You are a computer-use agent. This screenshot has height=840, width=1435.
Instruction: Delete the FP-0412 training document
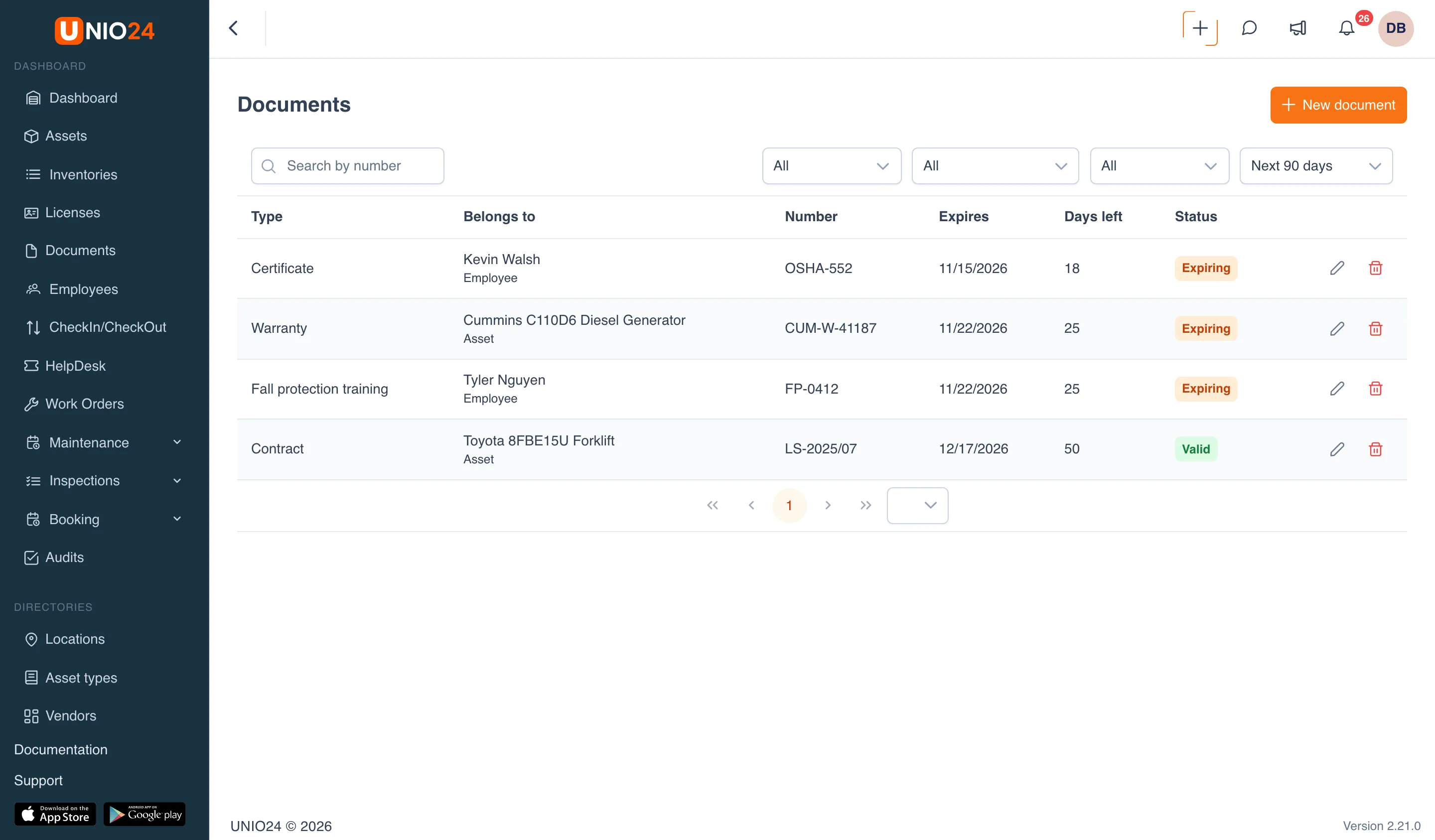pyautogui.click(x=1375, y=389)
